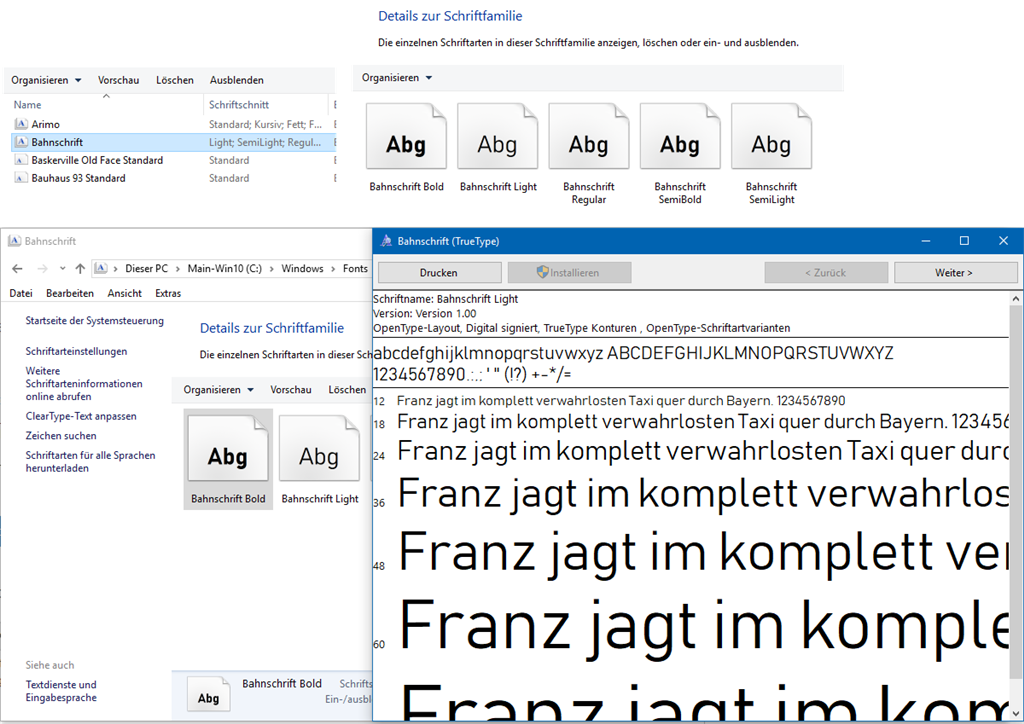Open Organisieren dropdown in Bahnschrift window
1024x724 pixels.
218,390
